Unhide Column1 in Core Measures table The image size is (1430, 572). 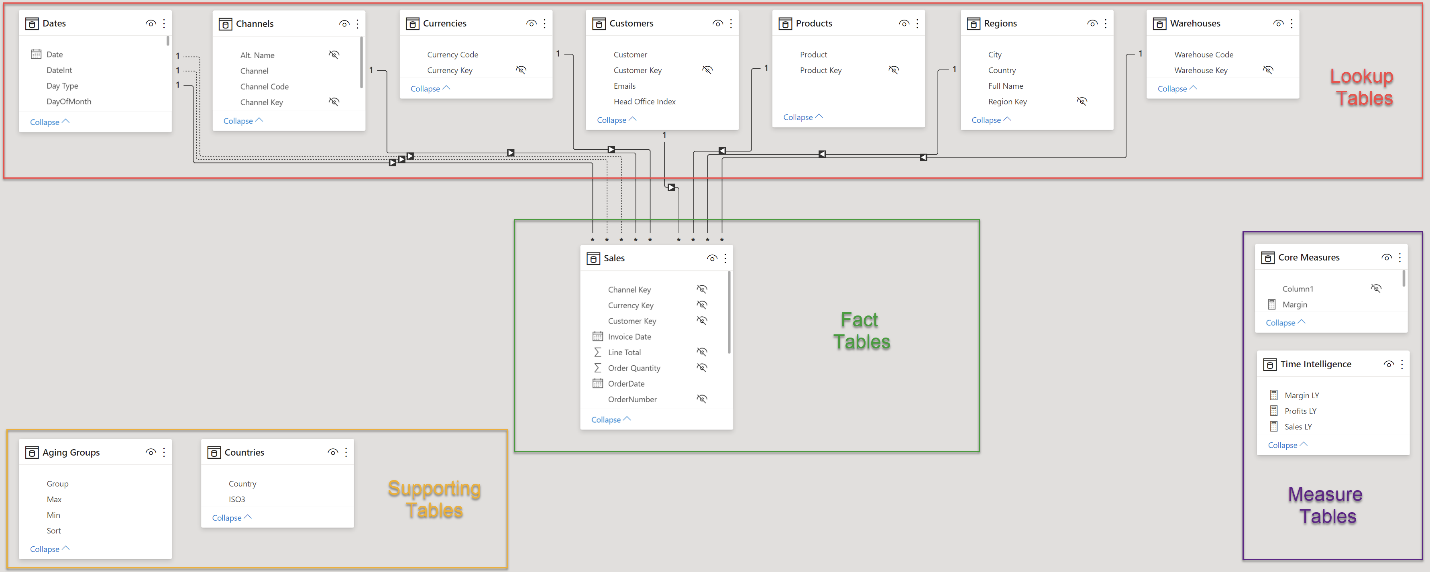[x=1376, y=288]
